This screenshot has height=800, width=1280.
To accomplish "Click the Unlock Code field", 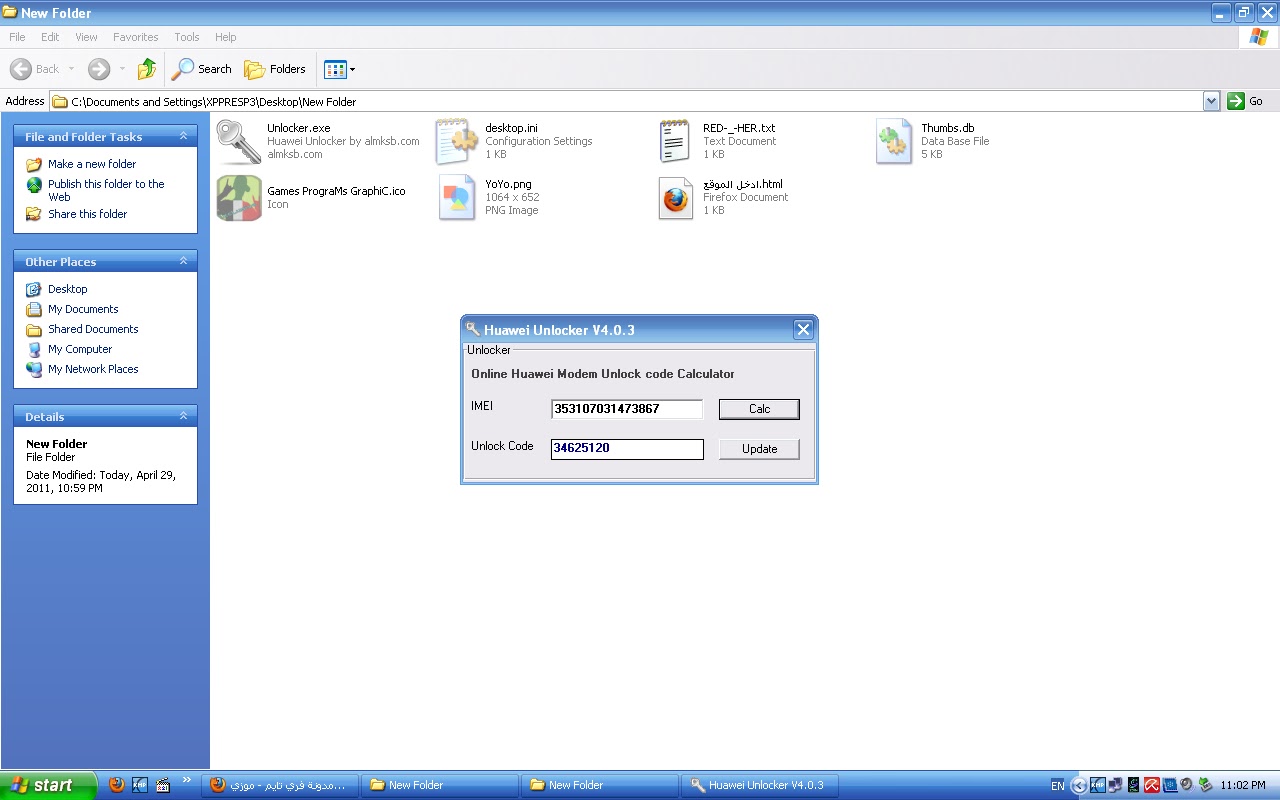I will tap(627, 449).
